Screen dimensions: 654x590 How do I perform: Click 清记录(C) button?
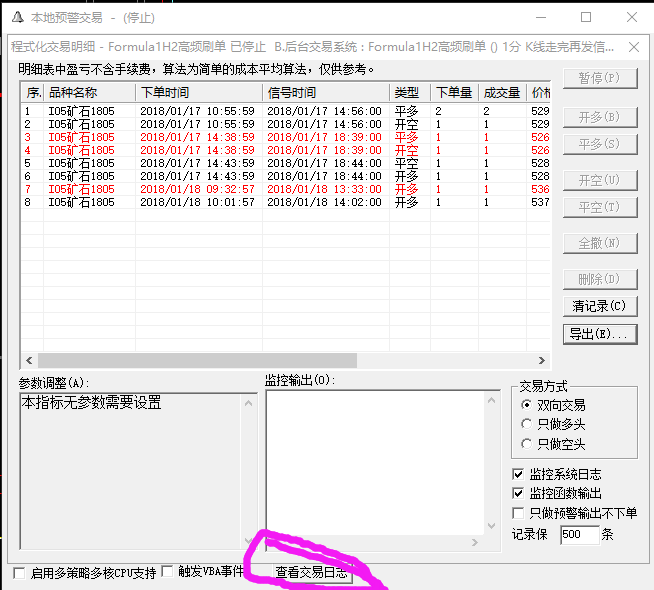click(x=599, y=306)
